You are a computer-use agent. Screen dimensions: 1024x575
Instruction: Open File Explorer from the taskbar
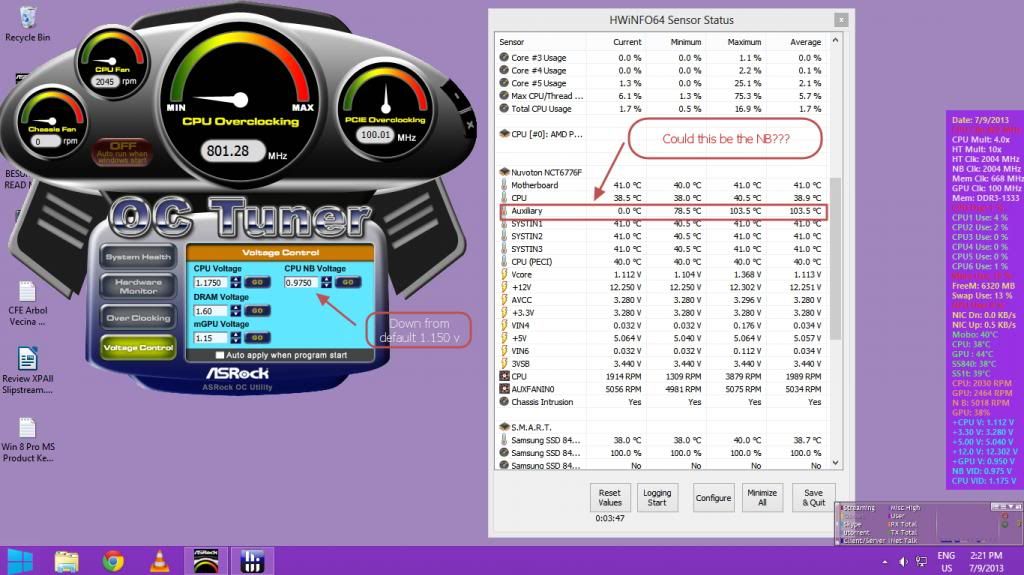pos(67,560)
